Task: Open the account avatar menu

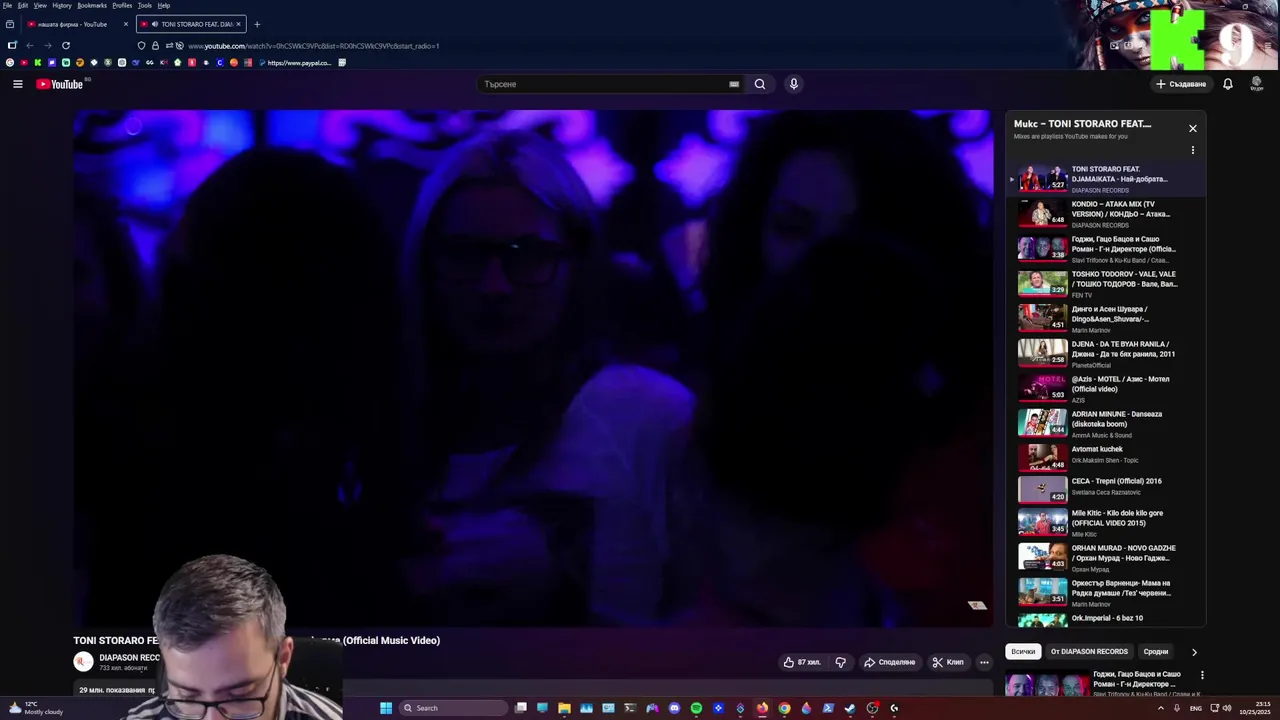Action: pos(1257,84)
